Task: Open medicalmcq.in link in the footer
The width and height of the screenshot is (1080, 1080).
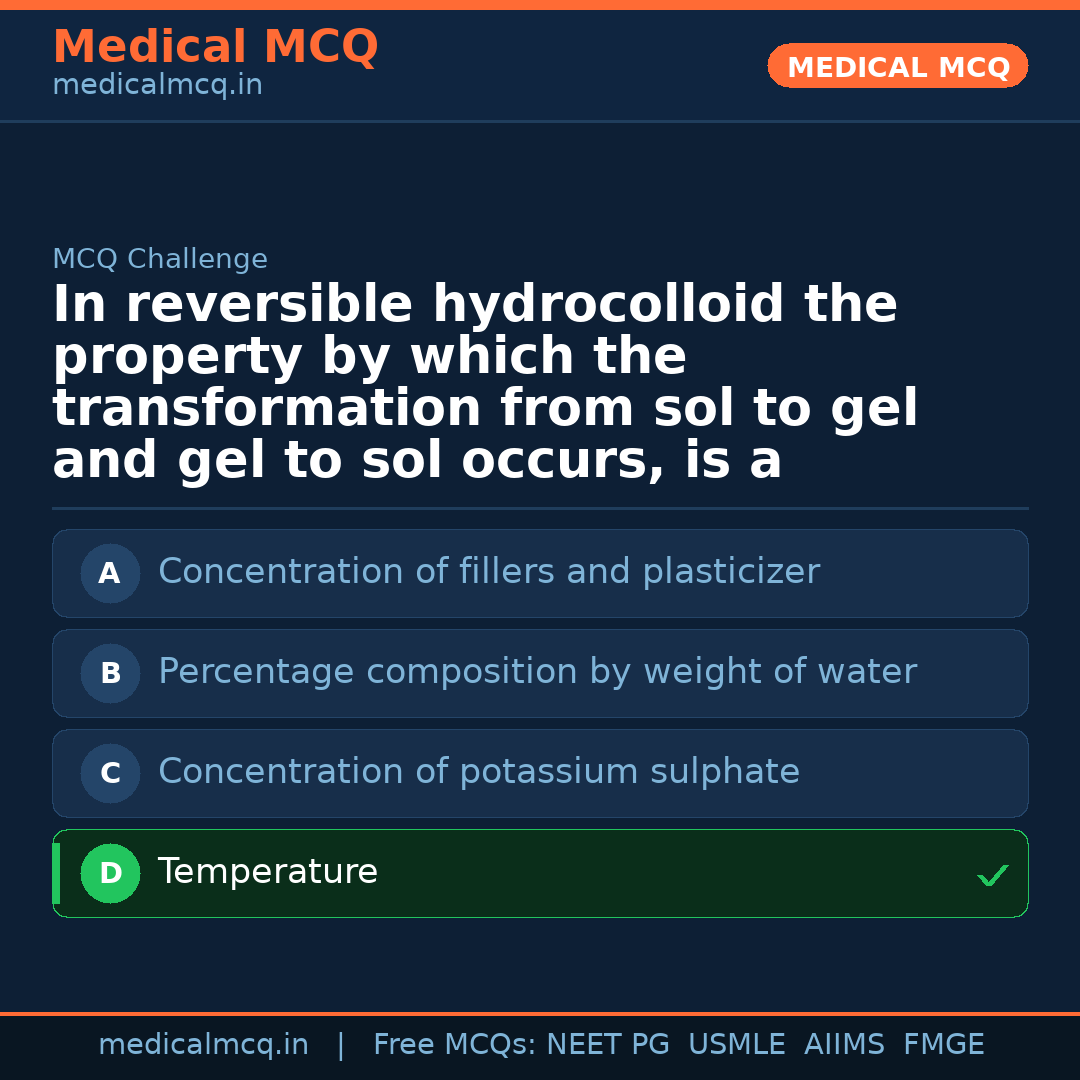Action: point(203,1045)
